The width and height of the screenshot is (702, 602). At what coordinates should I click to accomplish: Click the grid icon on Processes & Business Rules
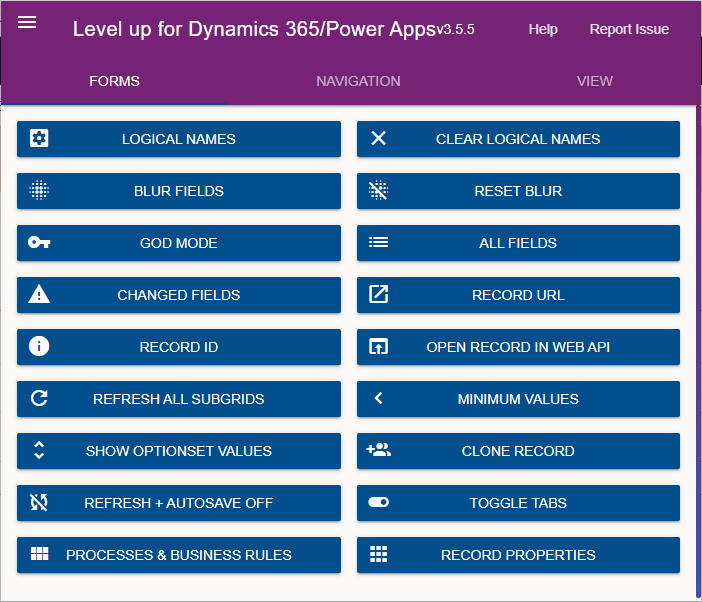tap(39, 554)
